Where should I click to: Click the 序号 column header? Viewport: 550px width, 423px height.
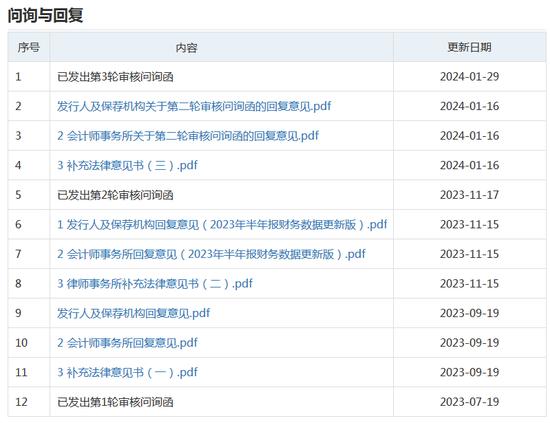tap(29, 47)
